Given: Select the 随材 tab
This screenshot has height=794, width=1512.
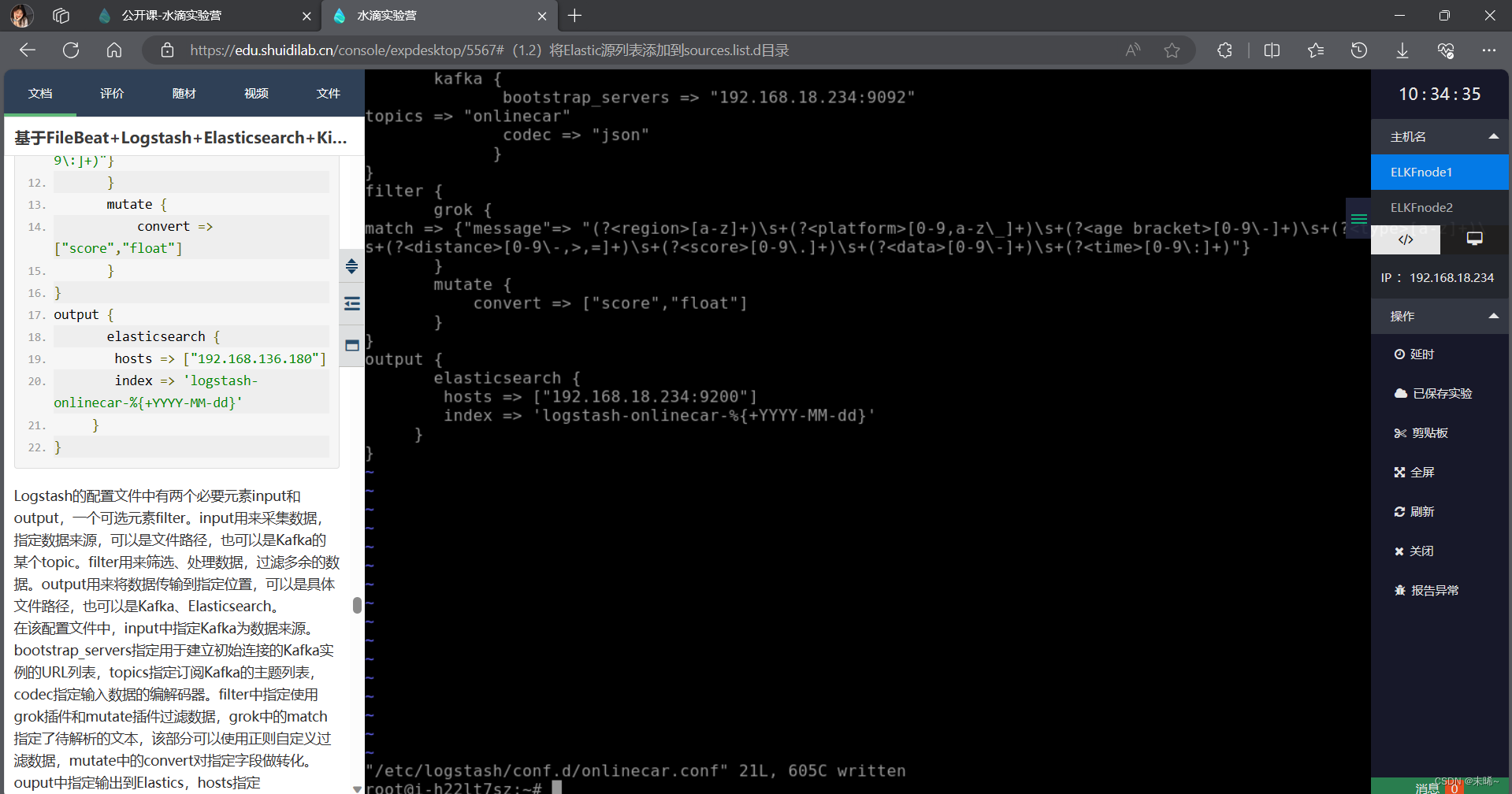Looking at the screenshot, I should 184,93.
